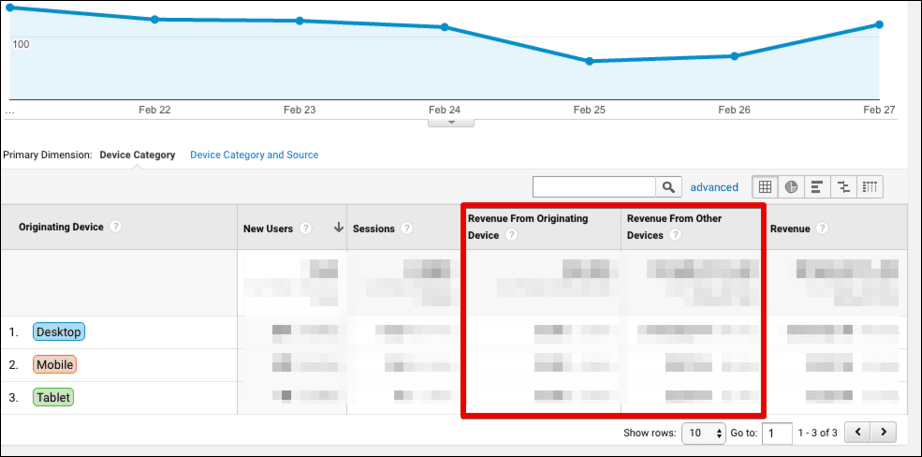Click the Originating Device column header
This screenshot has width=922, height=457.
click(x=61, y=226)
